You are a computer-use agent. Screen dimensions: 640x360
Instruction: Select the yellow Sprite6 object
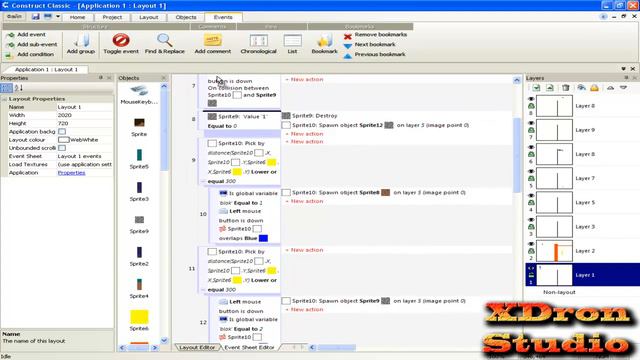139,320
